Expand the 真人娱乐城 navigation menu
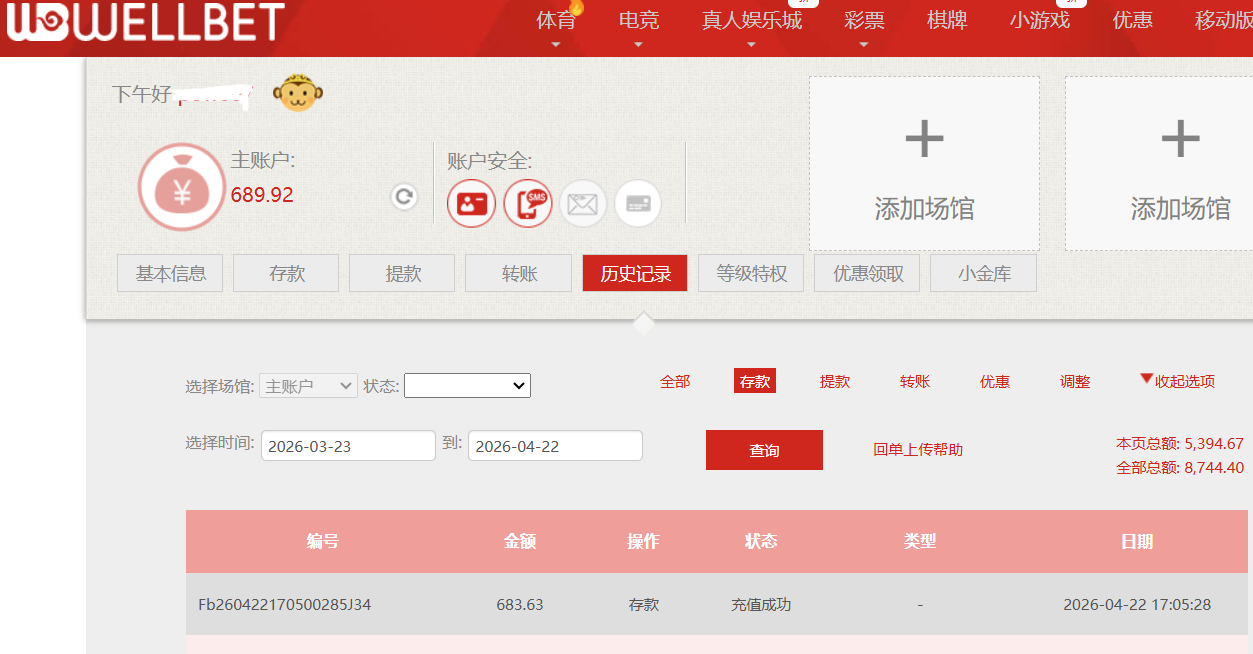 tap(752, 21)
